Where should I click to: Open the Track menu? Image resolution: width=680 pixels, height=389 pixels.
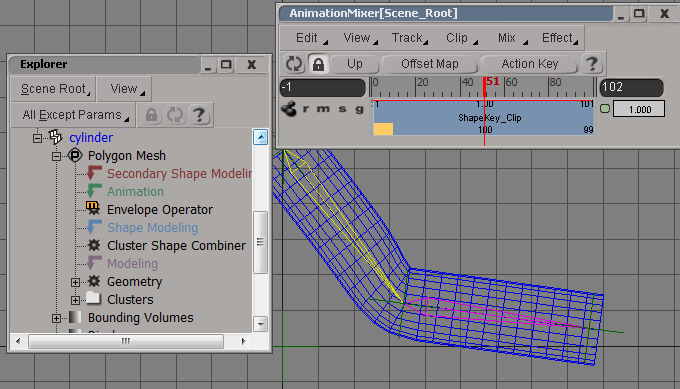pyautogui.click(x=409, y=38)
